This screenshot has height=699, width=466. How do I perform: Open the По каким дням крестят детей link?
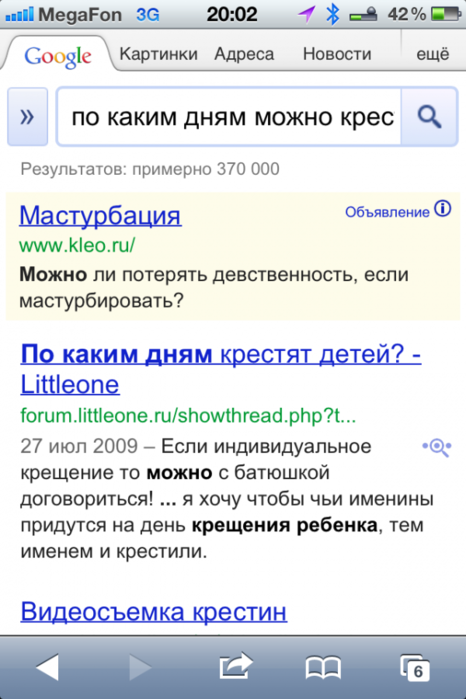[221, 369]
